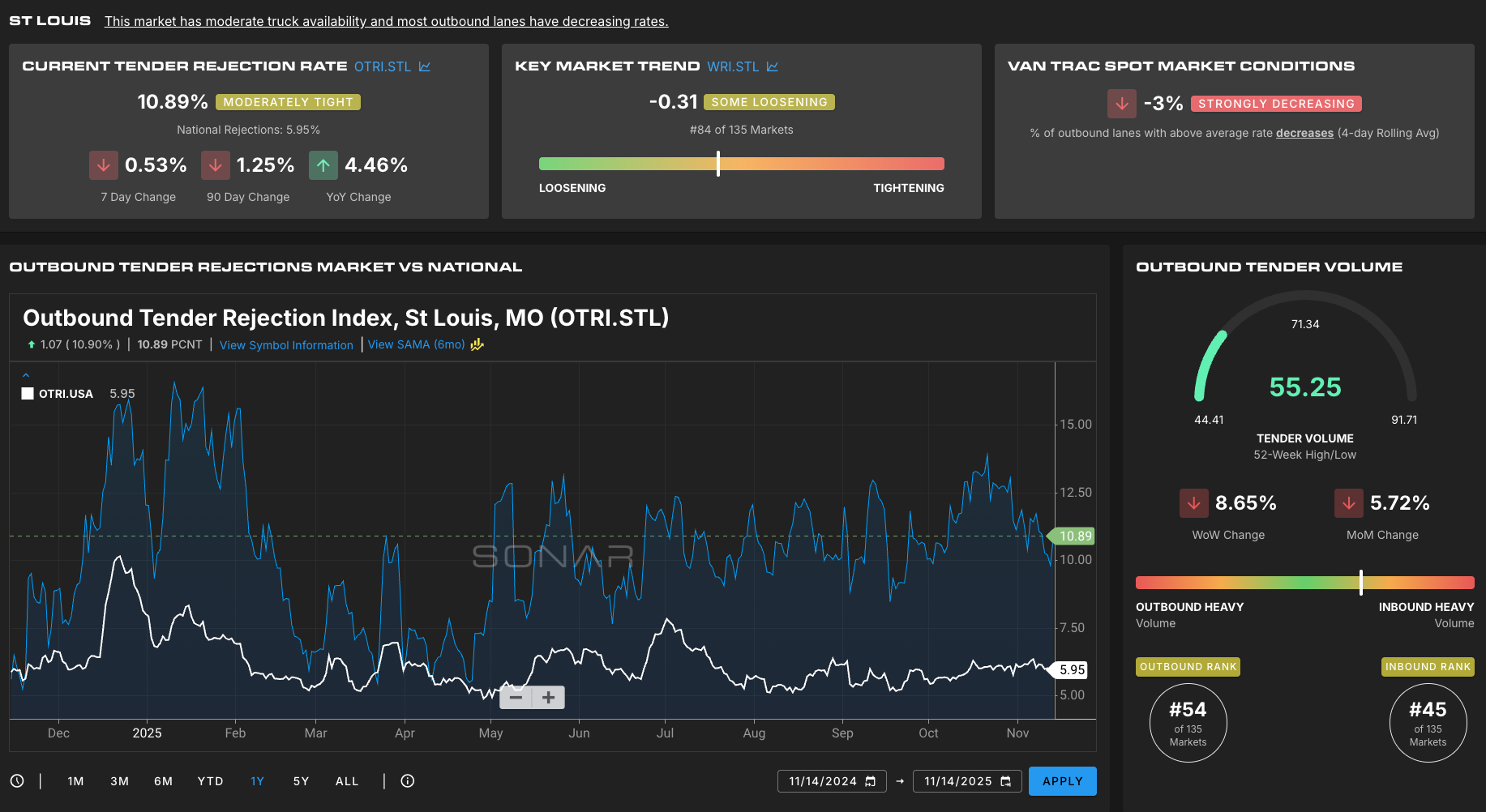
Task: Select the 5Y time range
Action: pyautogui.click(x=301, y=781)
